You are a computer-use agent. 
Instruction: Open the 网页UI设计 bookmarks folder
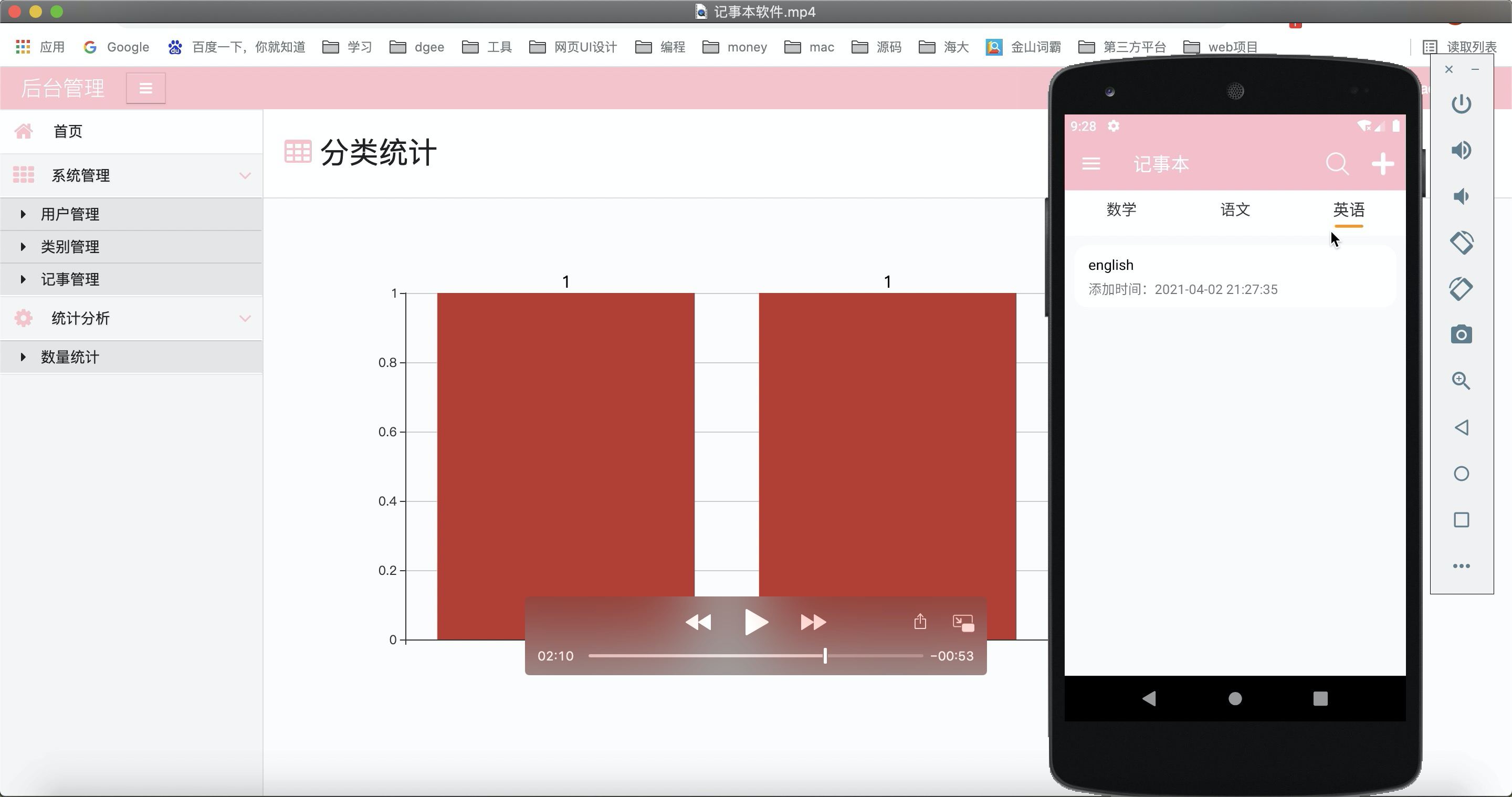[x=573, y=47]
